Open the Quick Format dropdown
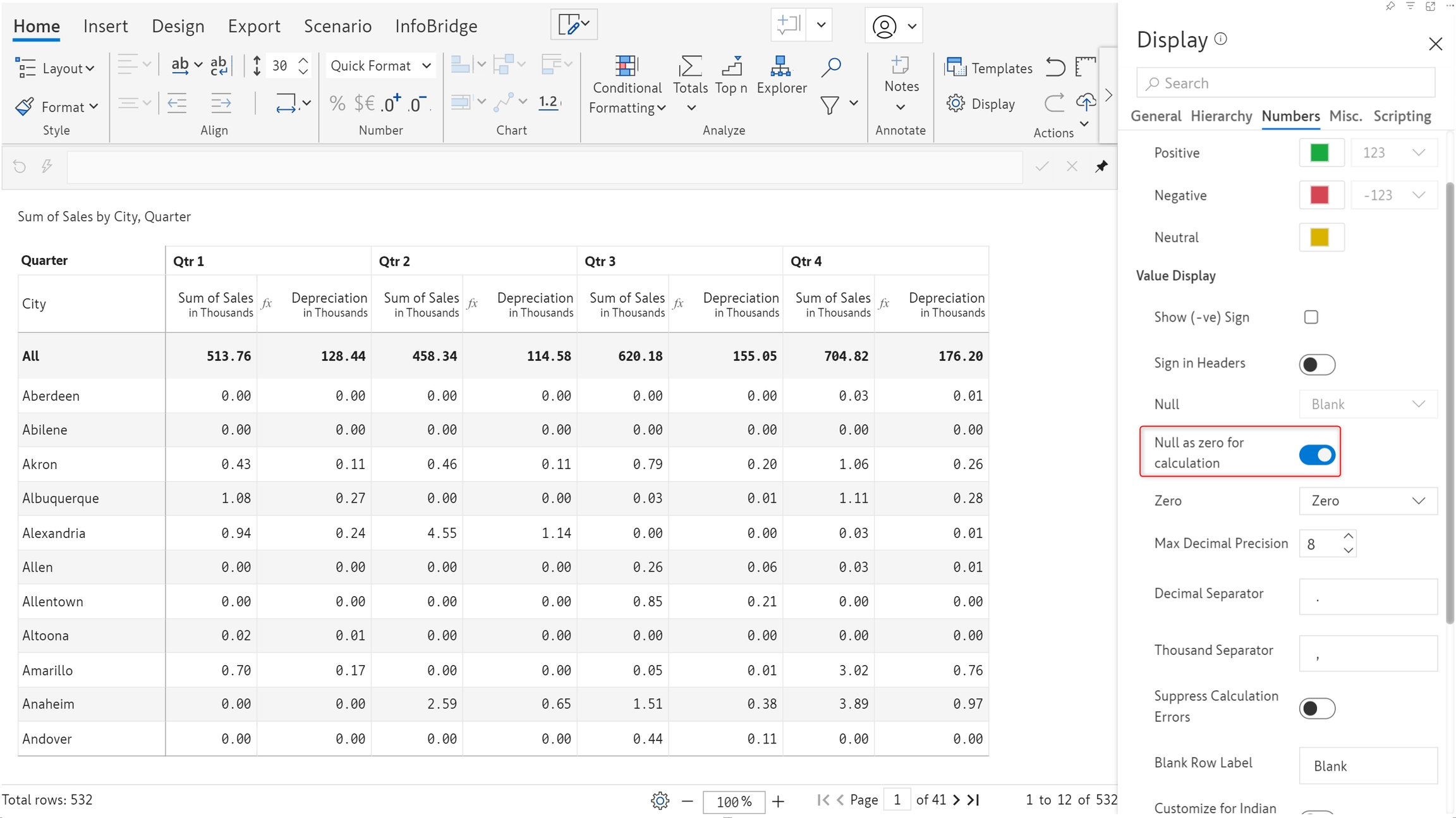Viewport: 1456px width, 818px height. (380, 66)
